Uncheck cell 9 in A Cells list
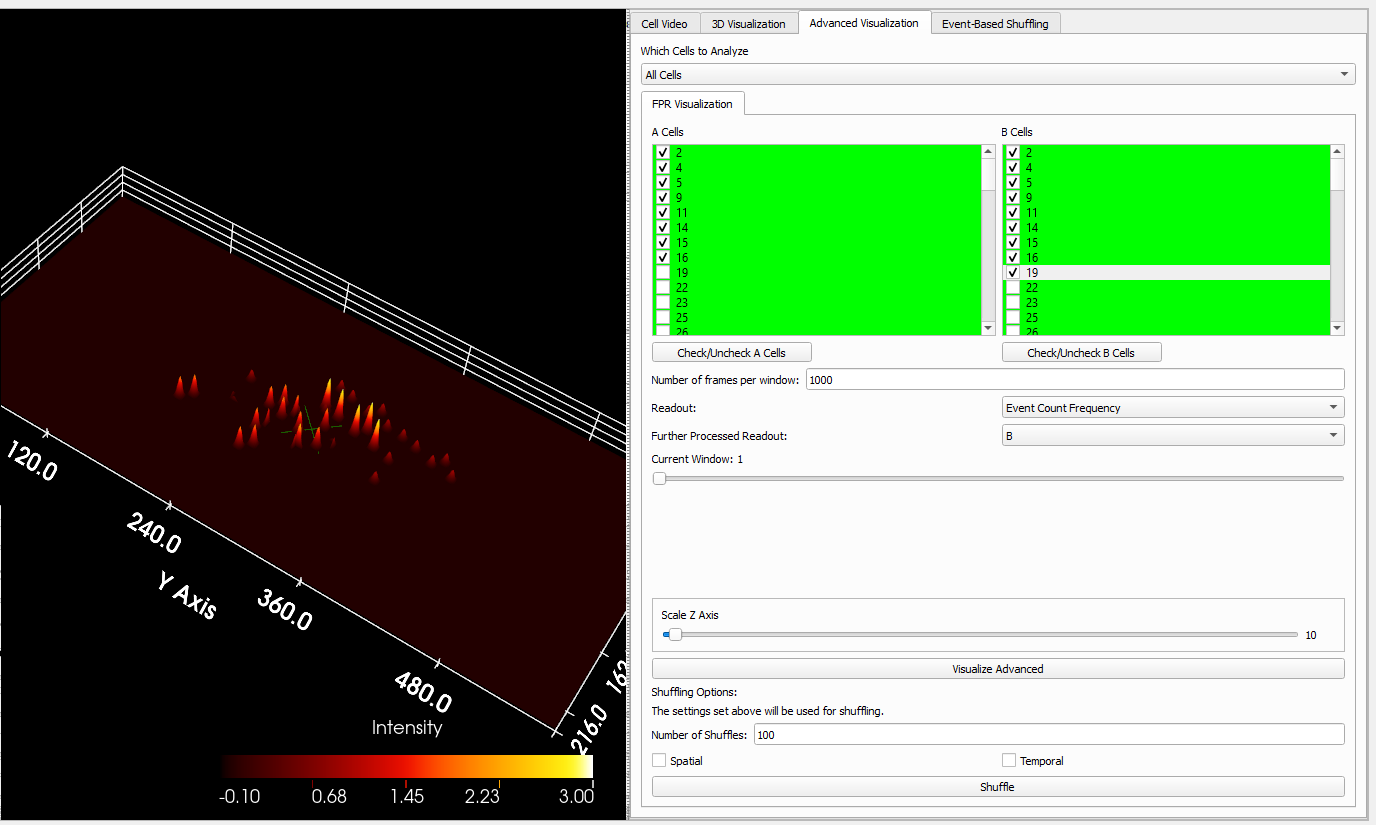This screenshot has height=825, width=1376. coord(663,198)
